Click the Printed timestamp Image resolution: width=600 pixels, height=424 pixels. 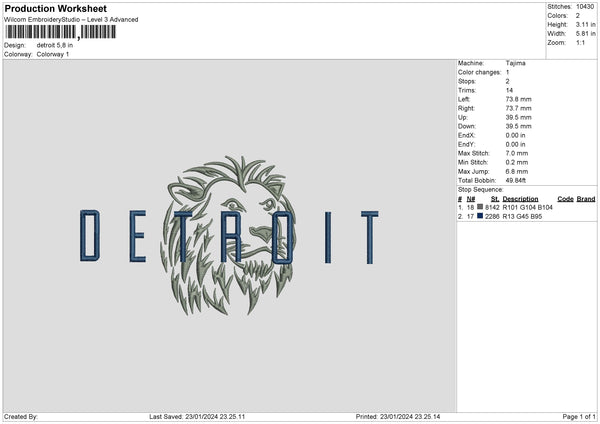(x=398, y=417)
